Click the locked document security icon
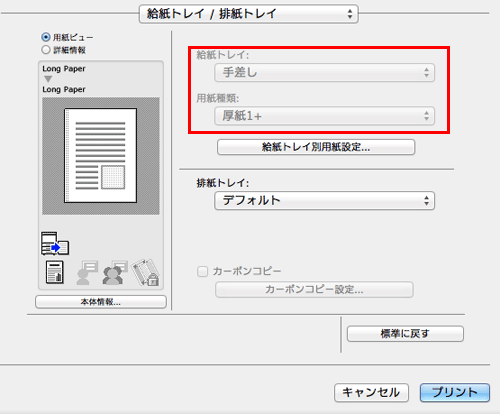Image resolution: width=500 pixels, height=414 pixels. (x=146, y=273)
